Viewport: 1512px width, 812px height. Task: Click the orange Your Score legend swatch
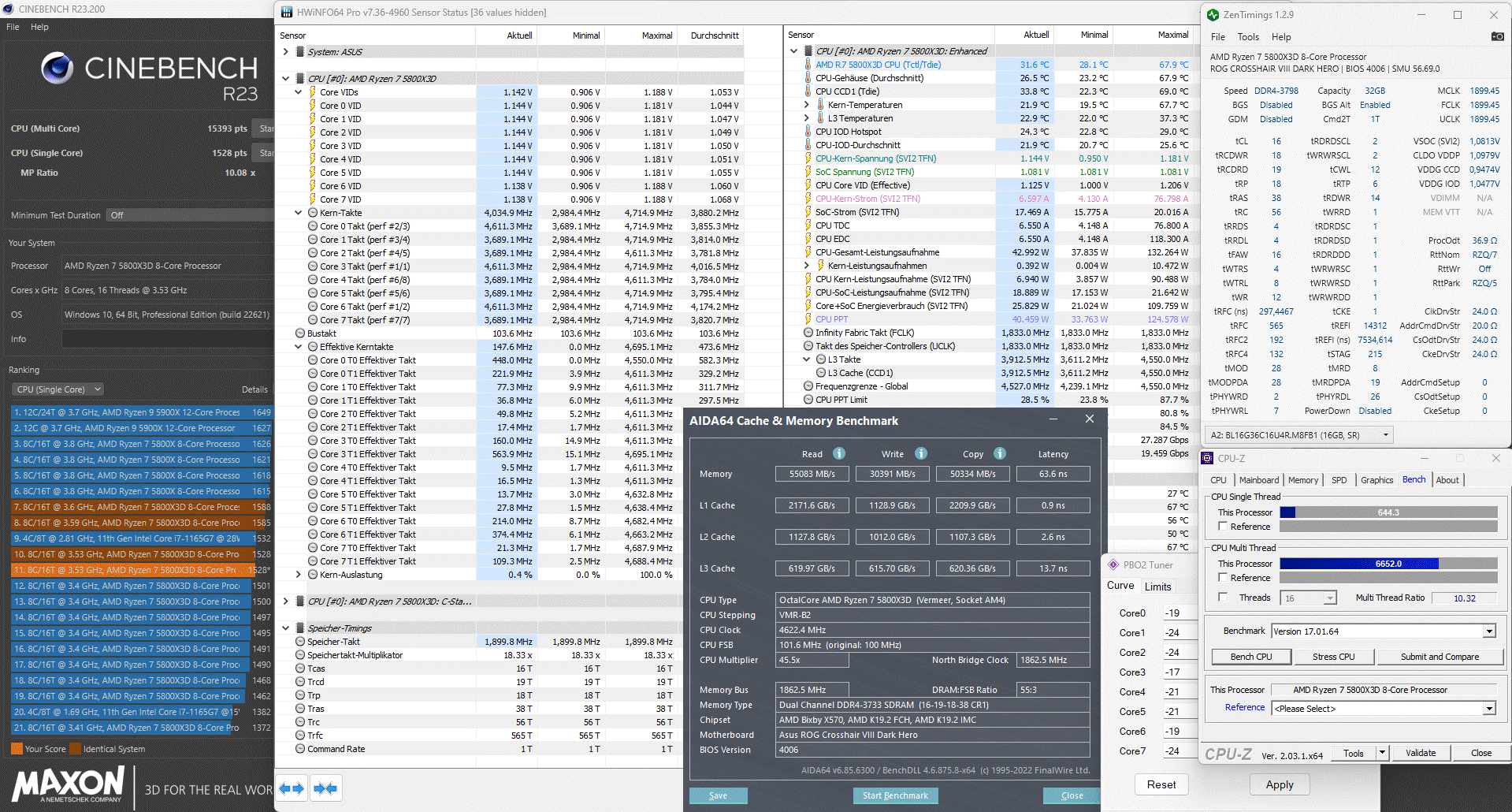point(17,749)
